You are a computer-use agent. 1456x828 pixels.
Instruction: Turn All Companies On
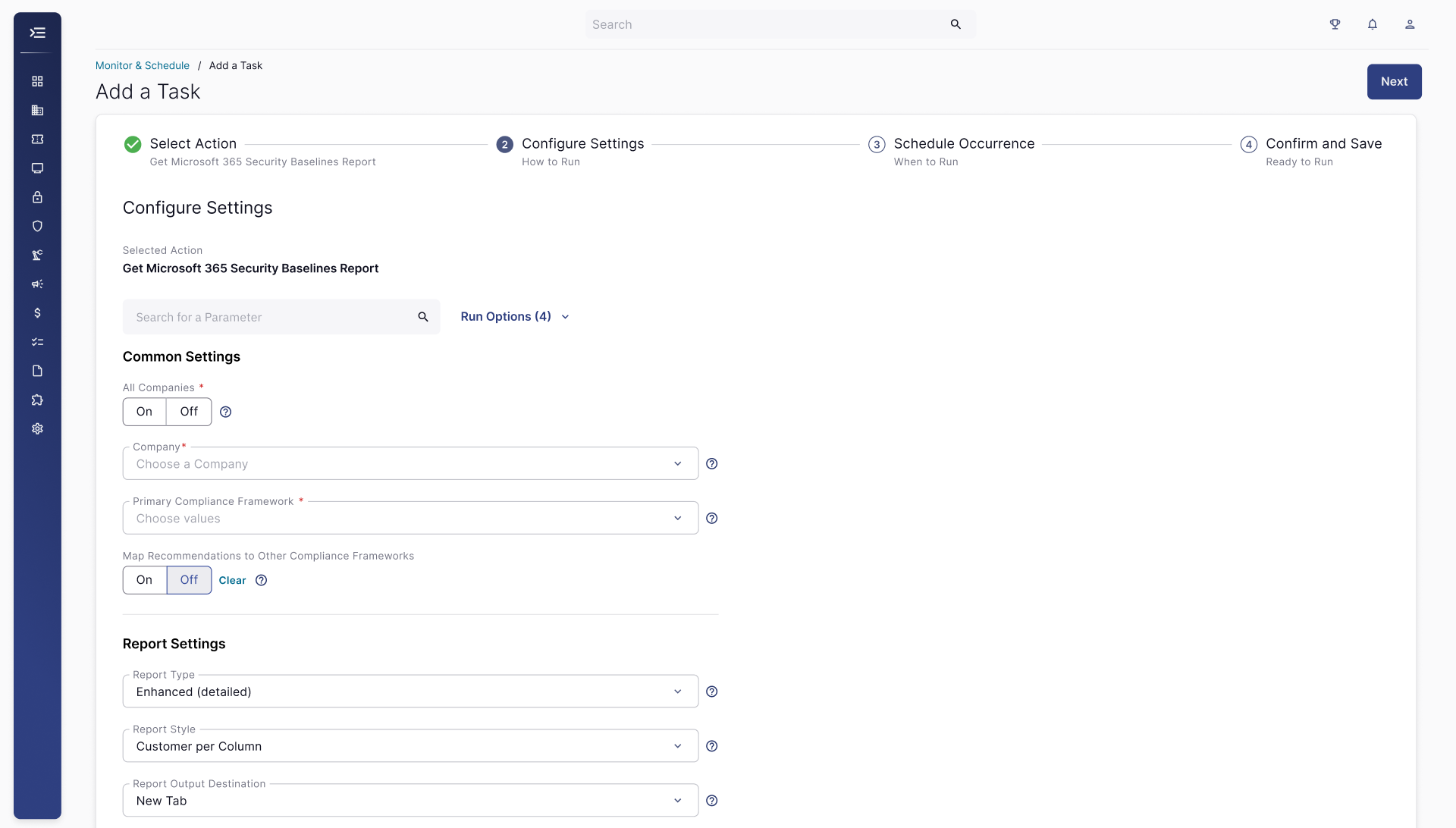[144, 412]
